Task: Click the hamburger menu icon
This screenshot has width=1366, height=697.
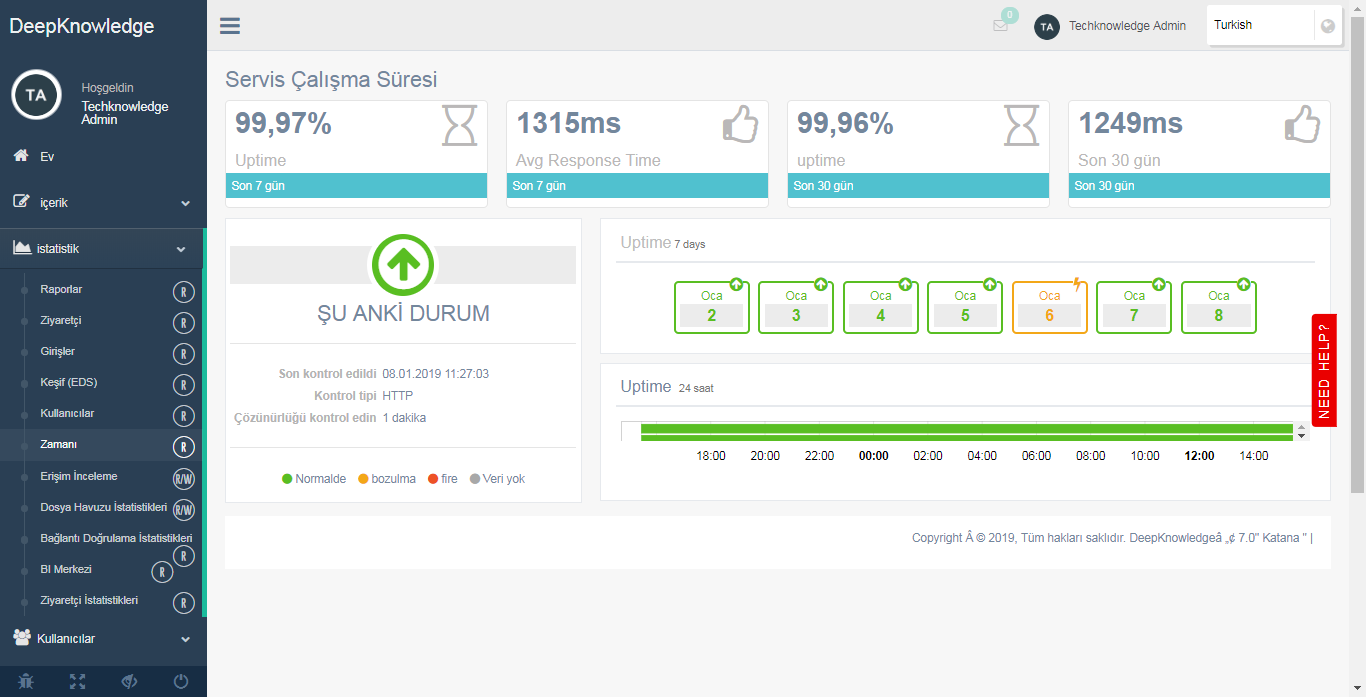Action: [x=230, y=26]
